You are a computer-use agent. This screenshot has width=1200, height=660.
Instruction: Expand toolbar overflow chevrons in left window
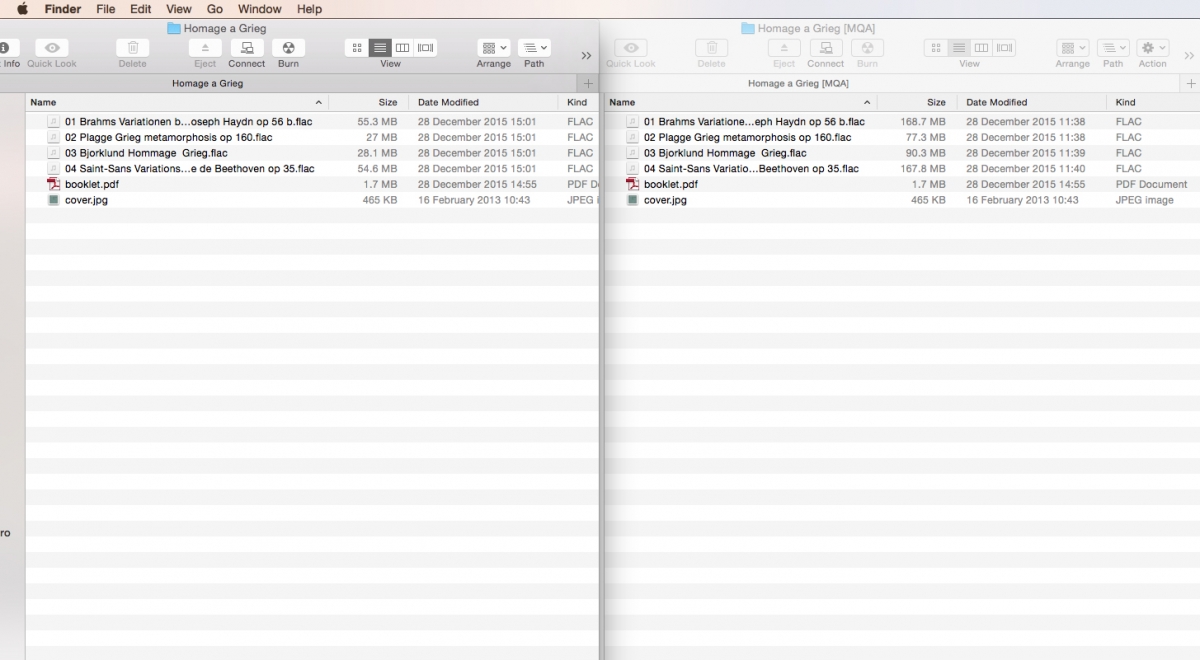point(587,55)
